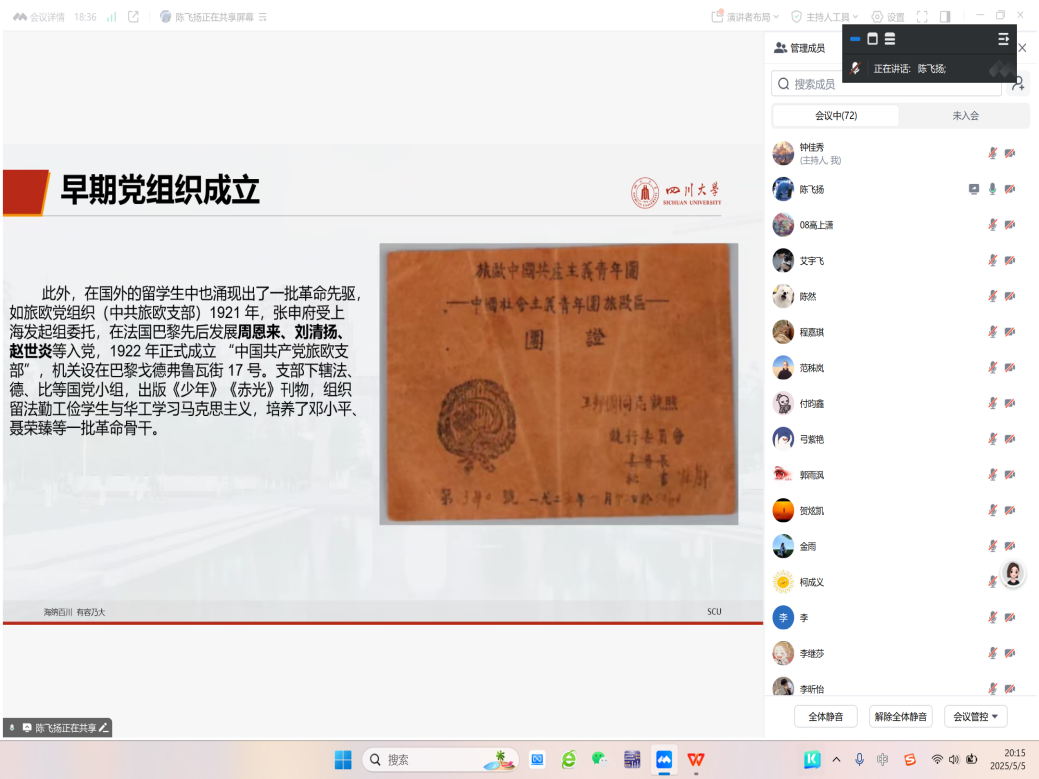Open the invite member icon beside search
The image size is (1039, 779).
click(x=1018, y=84)
